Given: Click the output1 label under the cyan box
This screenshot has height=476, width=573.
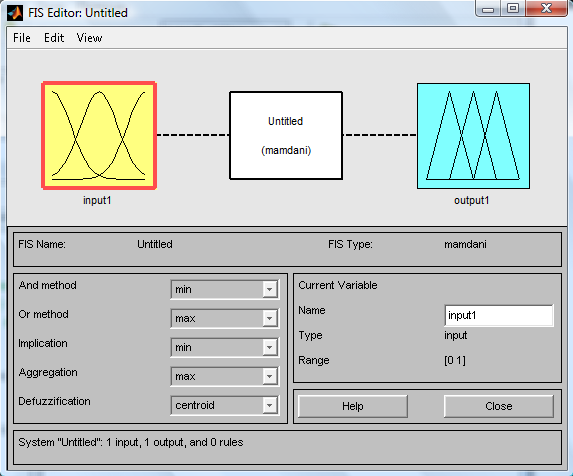Looking at the screenshot, I should (x=471, y=200).
